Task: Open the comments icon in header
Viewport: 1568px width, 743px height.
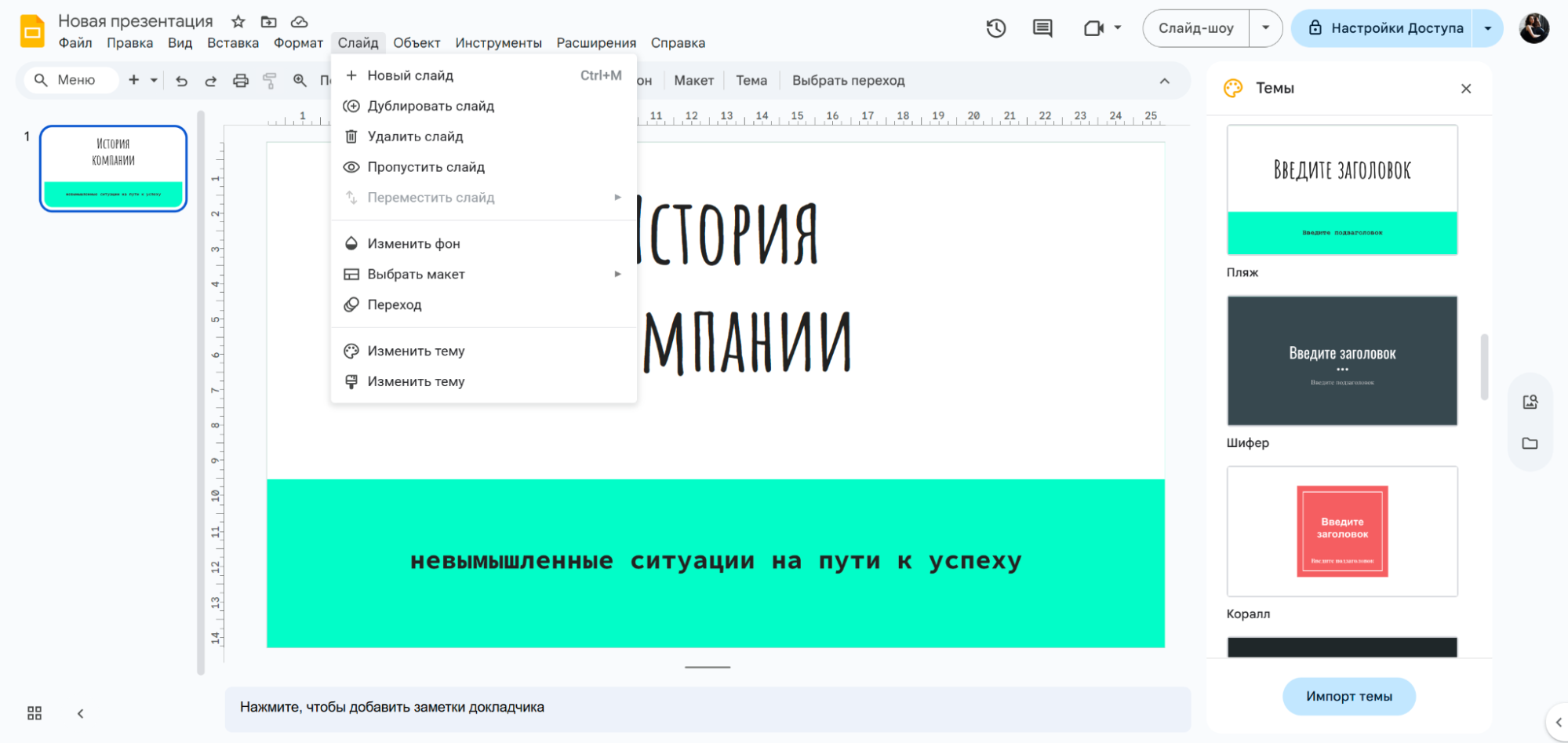Action: tap(1042, 28)
